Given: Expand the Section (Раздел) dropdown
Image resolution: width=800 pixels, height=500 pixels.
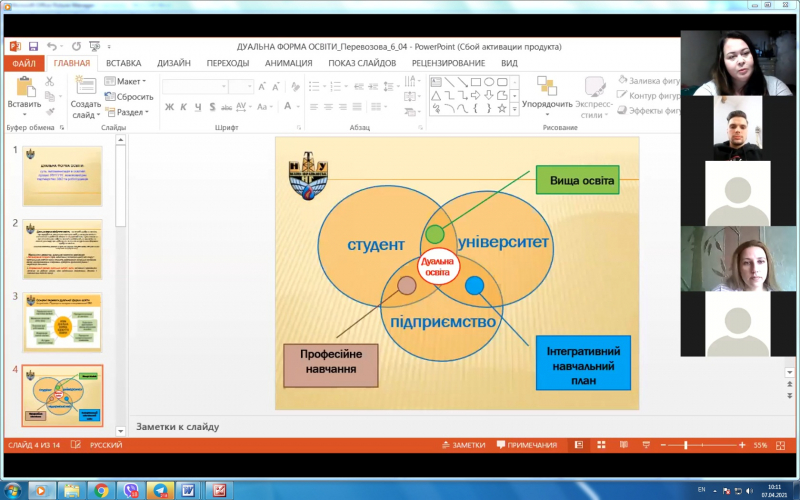Looking at the screenshot, I should (130, 112).
